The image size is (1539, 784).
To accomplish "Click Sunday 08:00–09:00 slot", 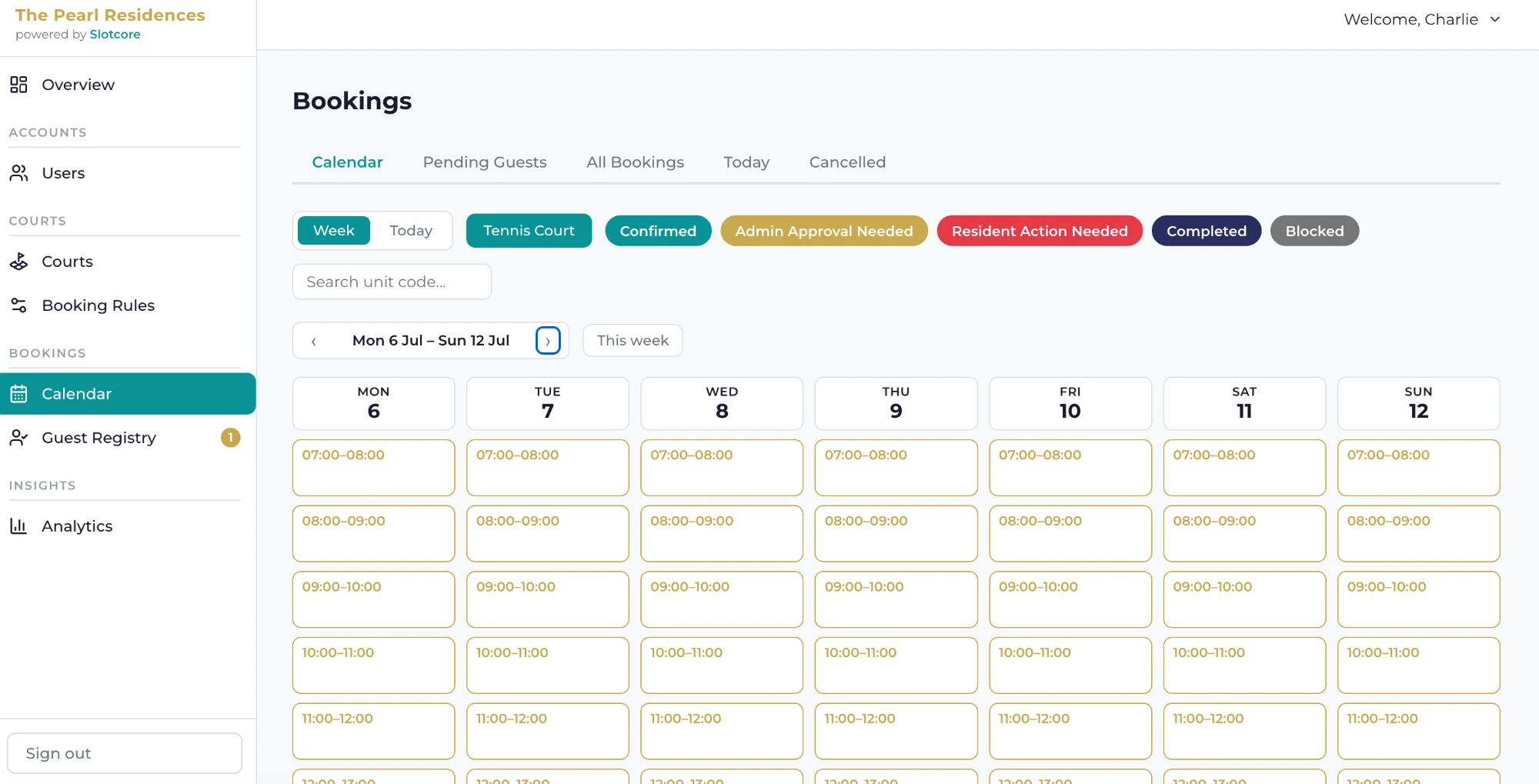I will tap(1418, 534).
